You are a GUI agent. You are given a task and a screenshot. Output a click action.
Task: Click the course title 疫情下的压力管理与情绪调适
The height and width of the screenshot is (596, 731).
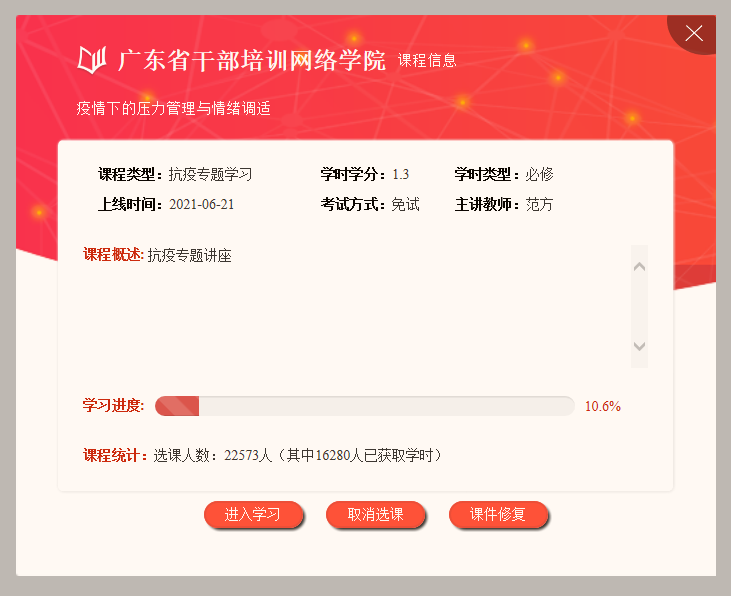coord(173,109)
